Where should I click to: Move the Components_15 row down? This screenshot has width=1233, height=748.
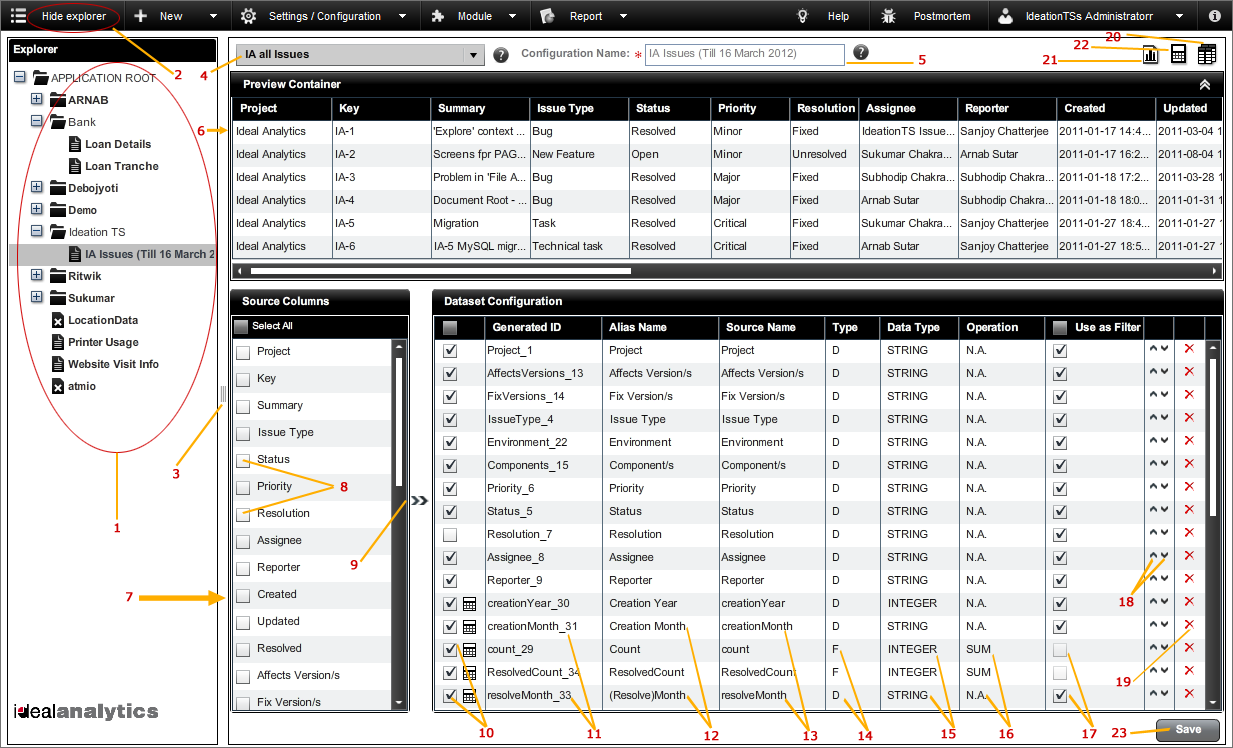(1165, 465)
